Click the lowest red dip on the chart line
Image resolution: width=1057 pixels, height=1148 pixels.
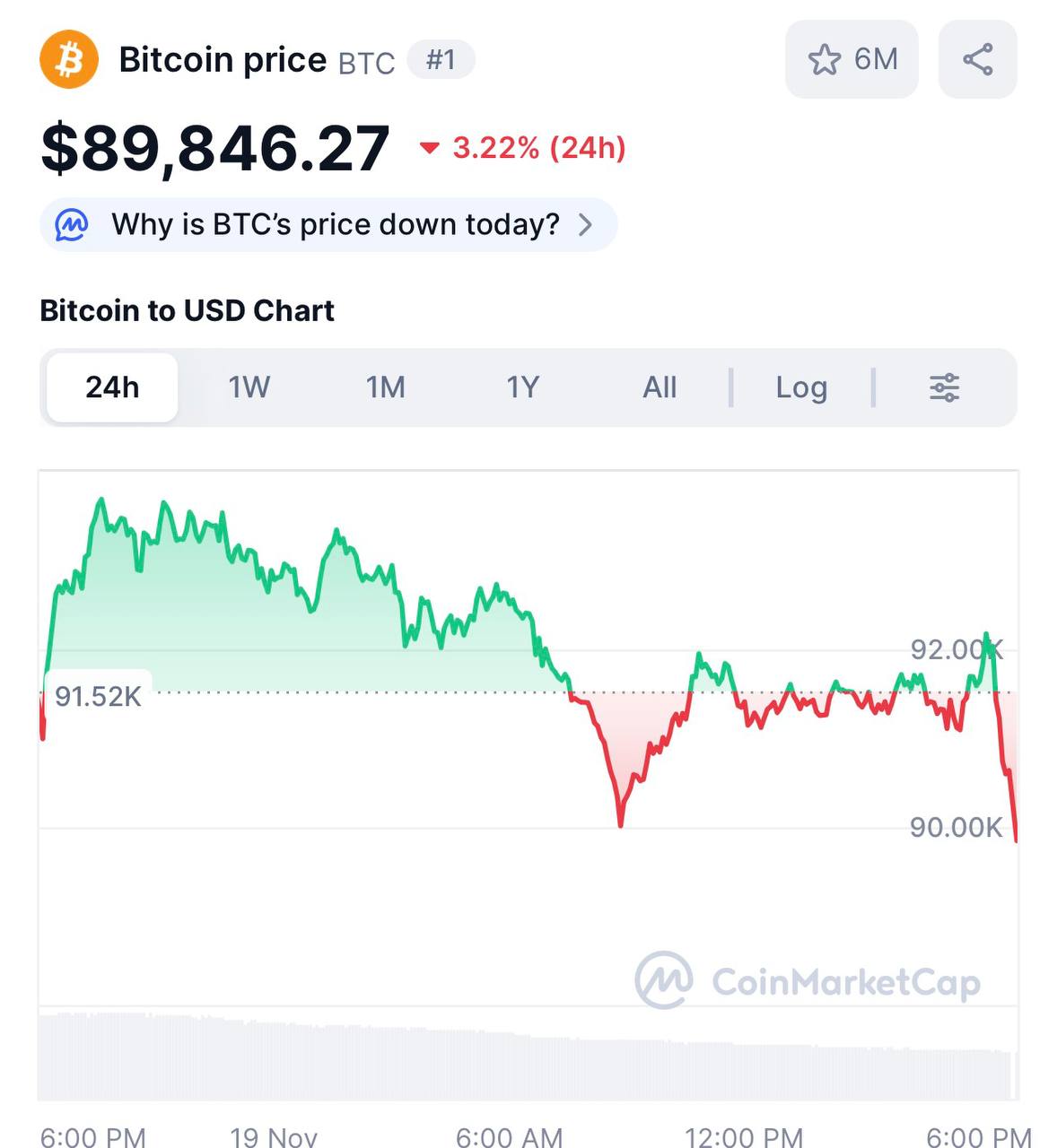620,821
